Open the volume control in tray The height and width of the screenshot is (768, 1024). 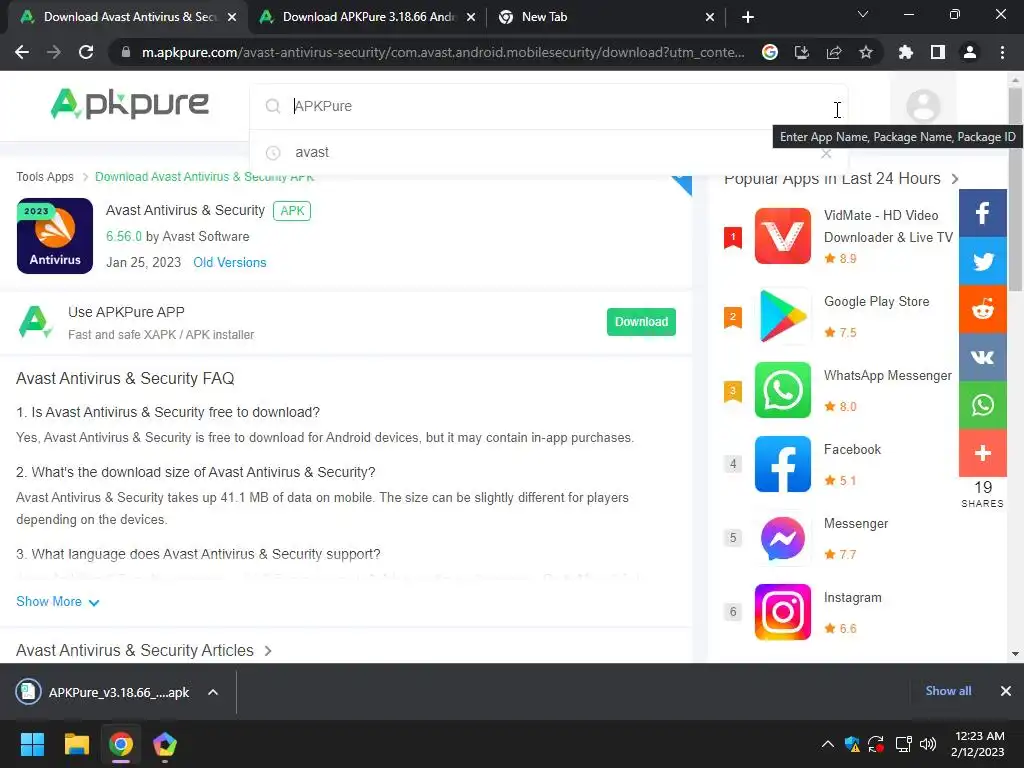[927, 744]
